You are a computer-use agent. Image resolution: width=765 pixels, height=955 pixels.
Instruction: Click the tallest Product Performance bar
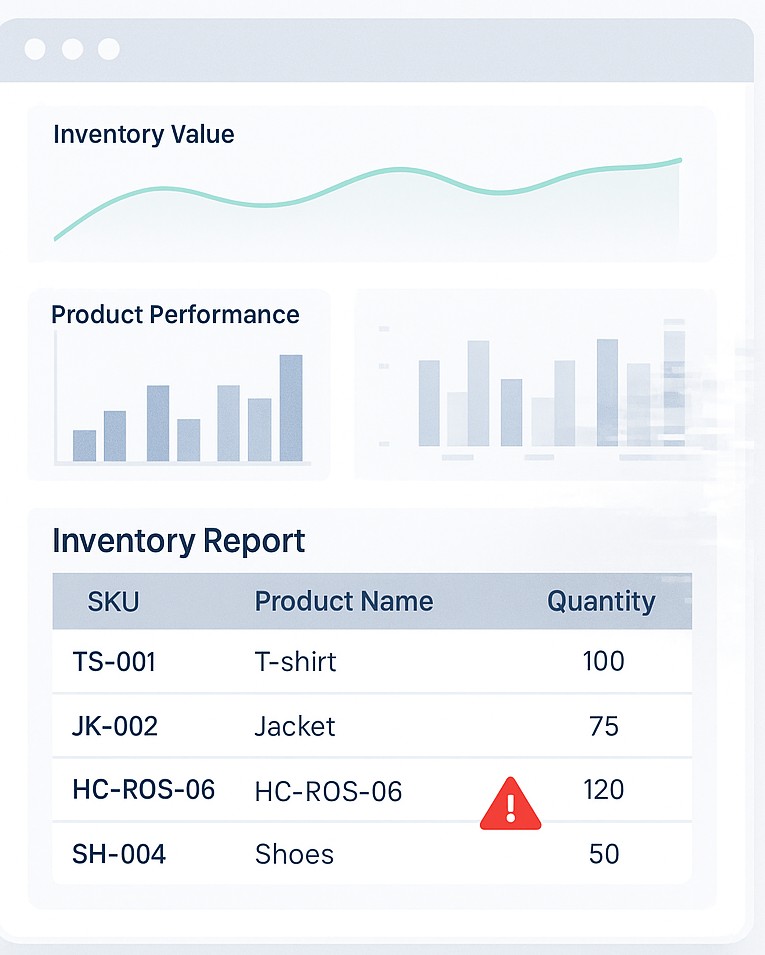click(x=291, y=408)
